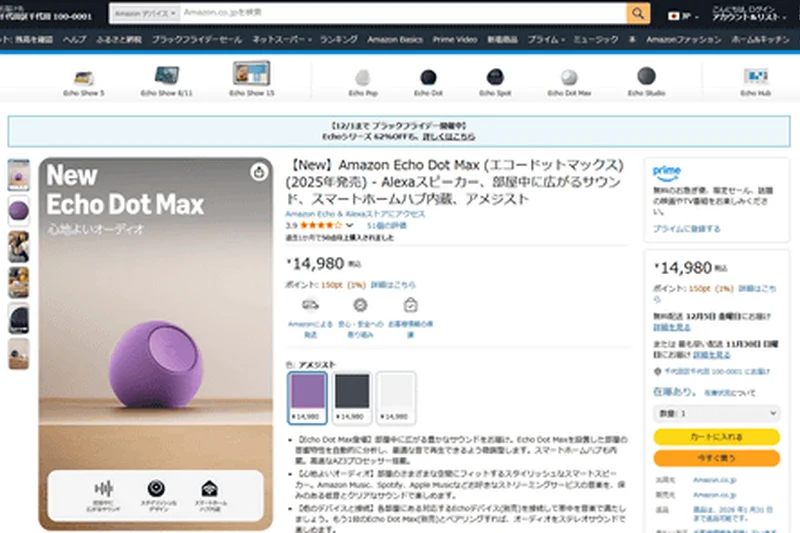The width and height of the screenshot is (800, 533).
Task: Click the location pin delivery address icon
Action: (657, 371)
